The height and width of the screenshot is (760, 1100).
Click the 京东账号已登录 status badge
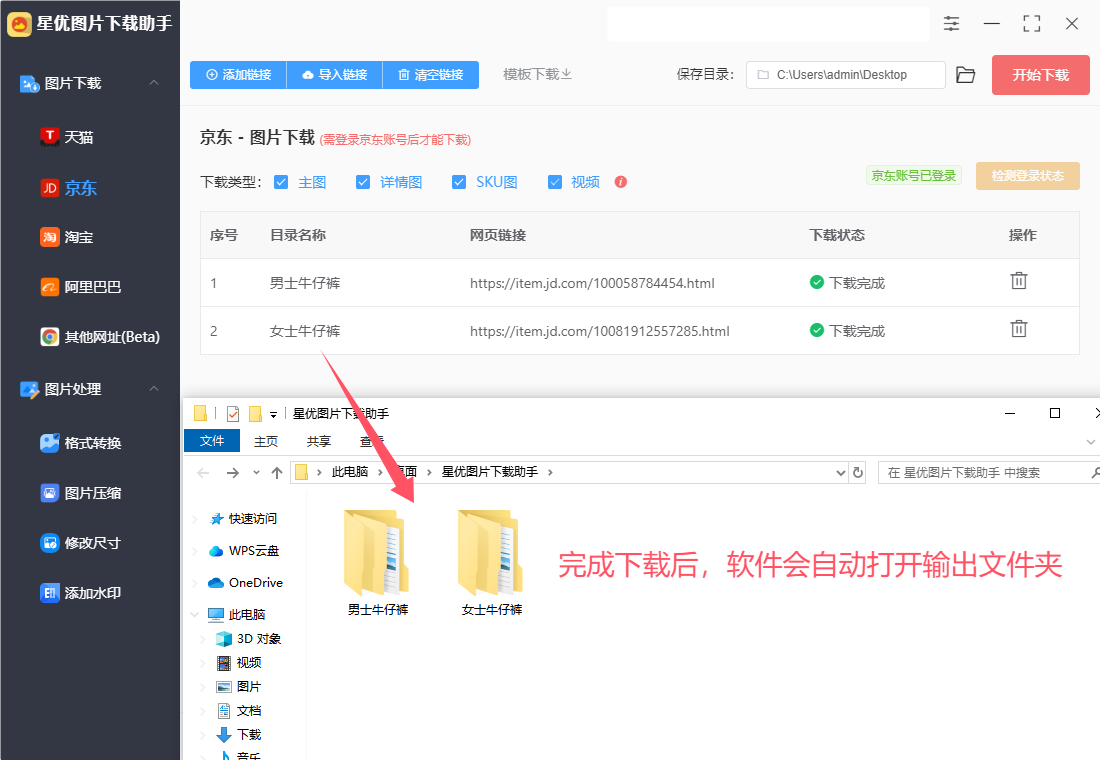pos(913,175)
